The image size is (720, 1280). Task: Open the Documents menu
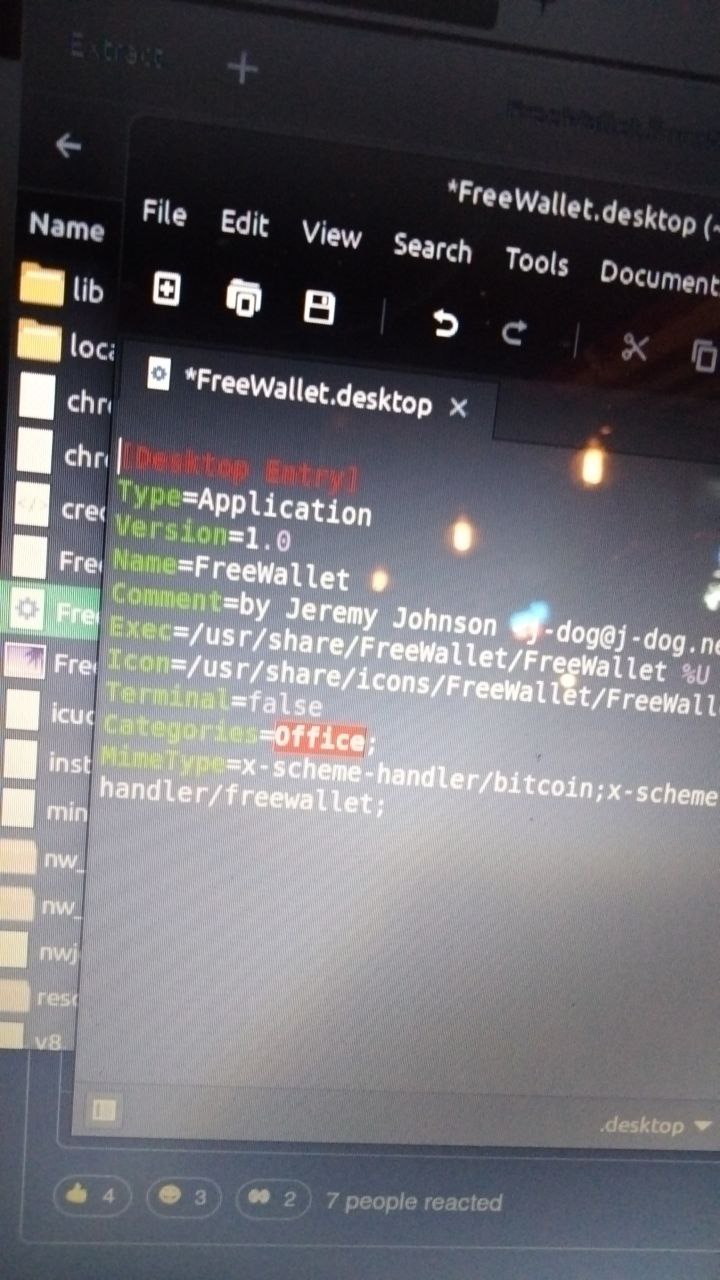click(660, 275)
